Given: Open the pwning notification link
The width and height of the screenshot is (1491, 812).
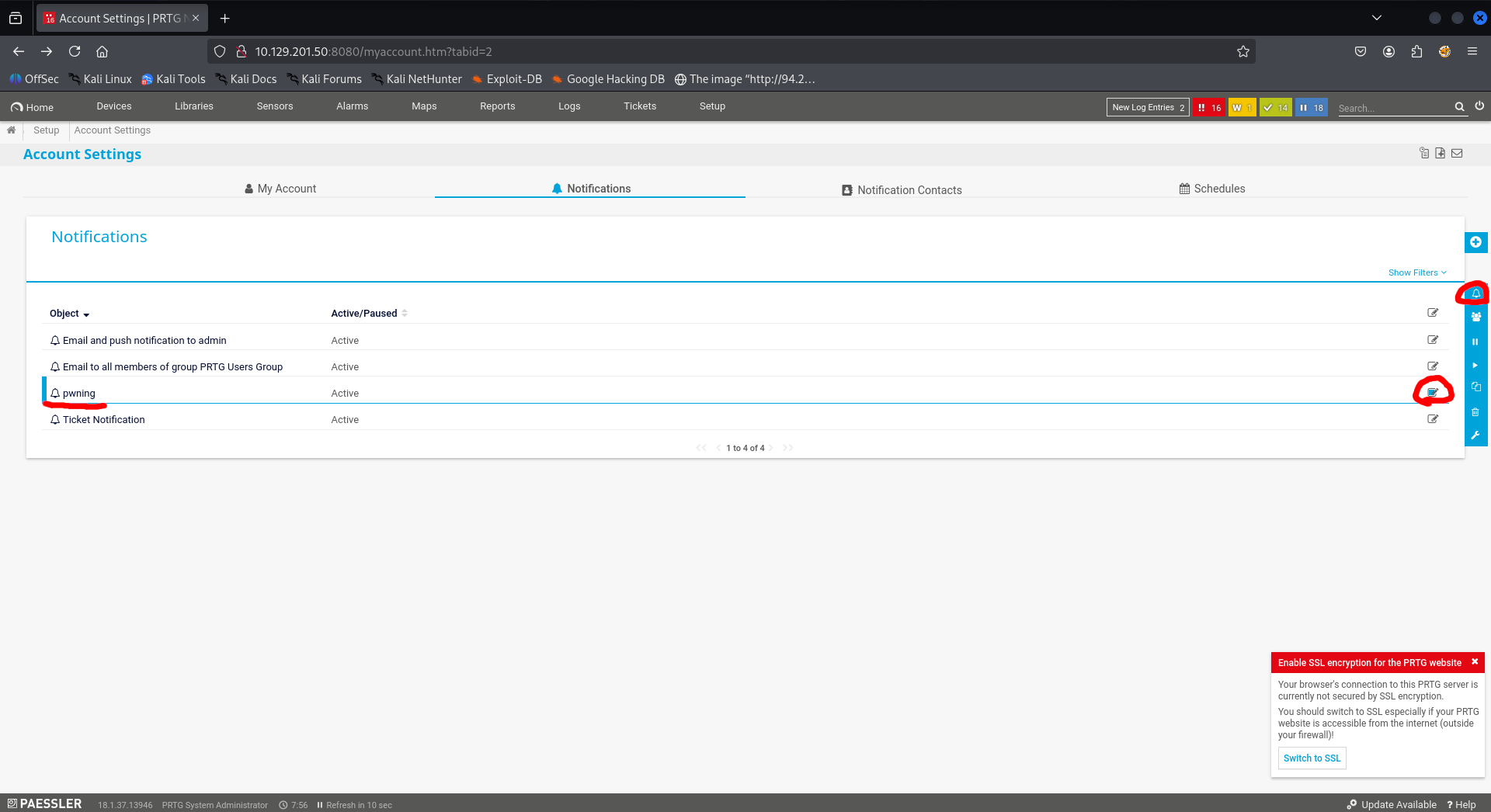Looking at the screenshot, I should click(79, 394).
